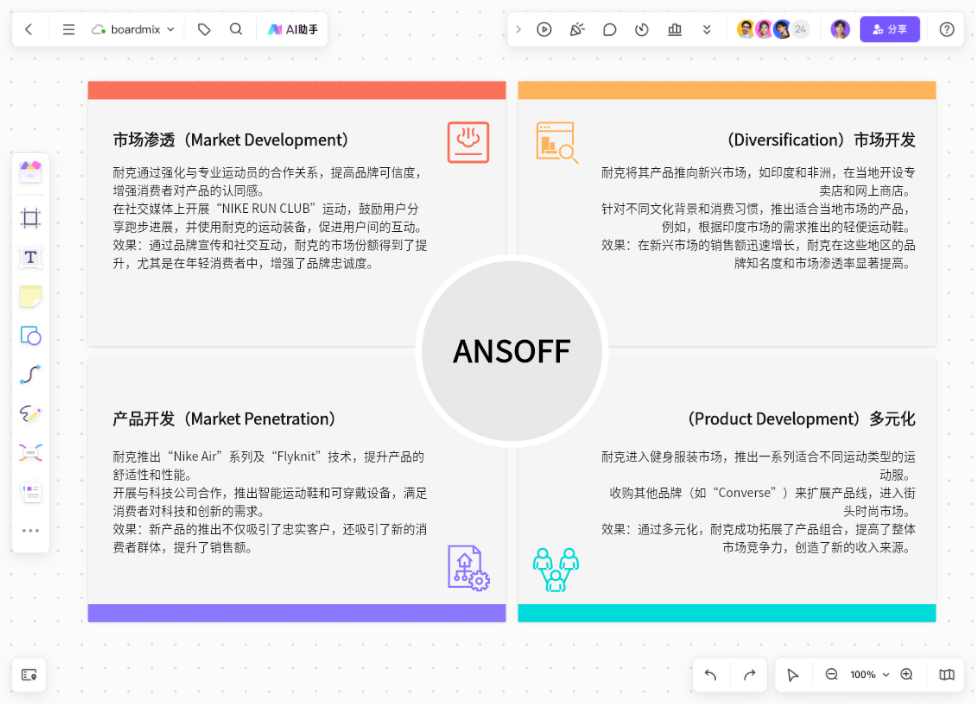The image size is (976, 704).
Task: Select the ANSOFF center circle
Action: (x=512, y=350)
